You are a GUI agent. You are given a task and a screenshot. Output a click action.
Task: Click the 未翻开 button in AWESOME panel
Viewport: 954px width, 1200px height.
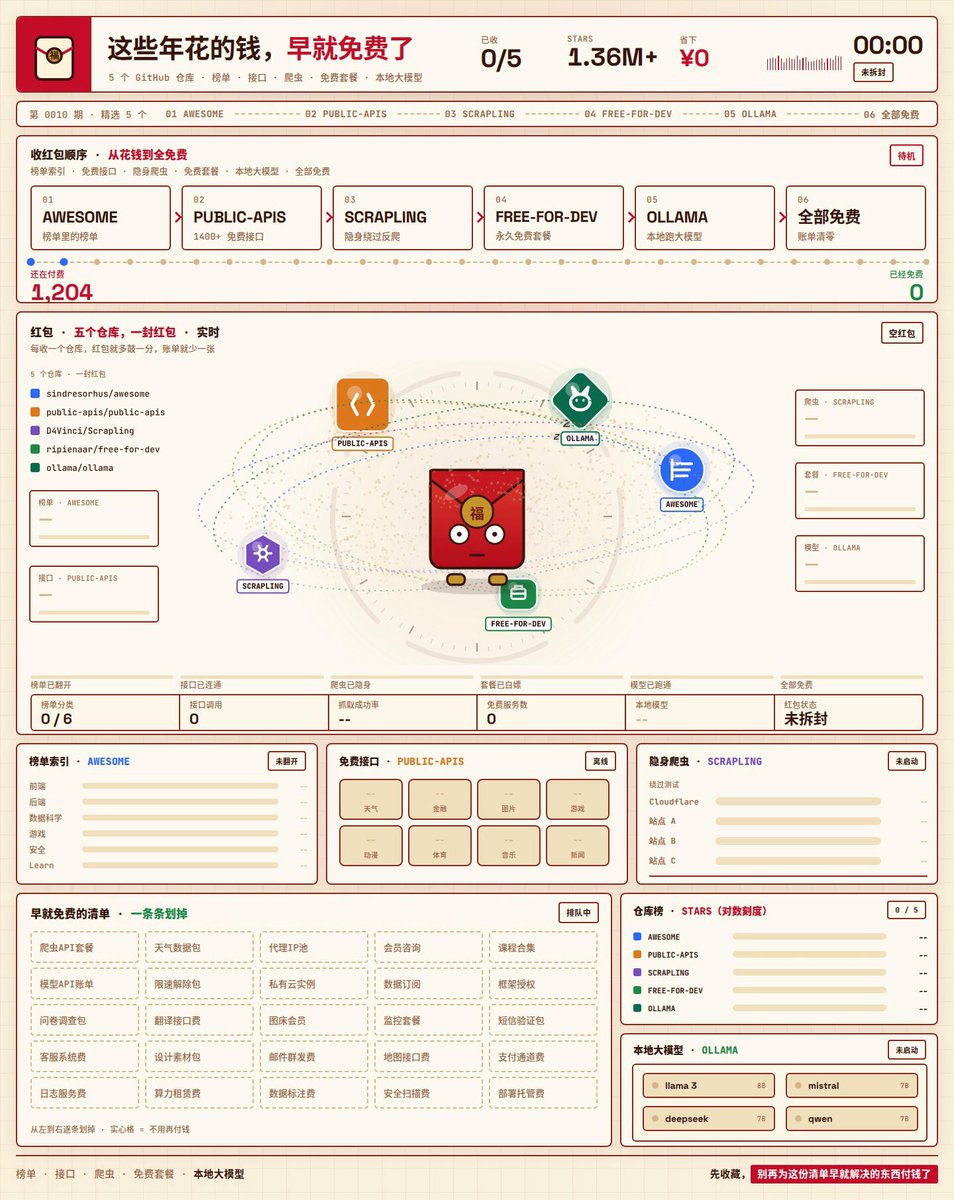(287, 761)
